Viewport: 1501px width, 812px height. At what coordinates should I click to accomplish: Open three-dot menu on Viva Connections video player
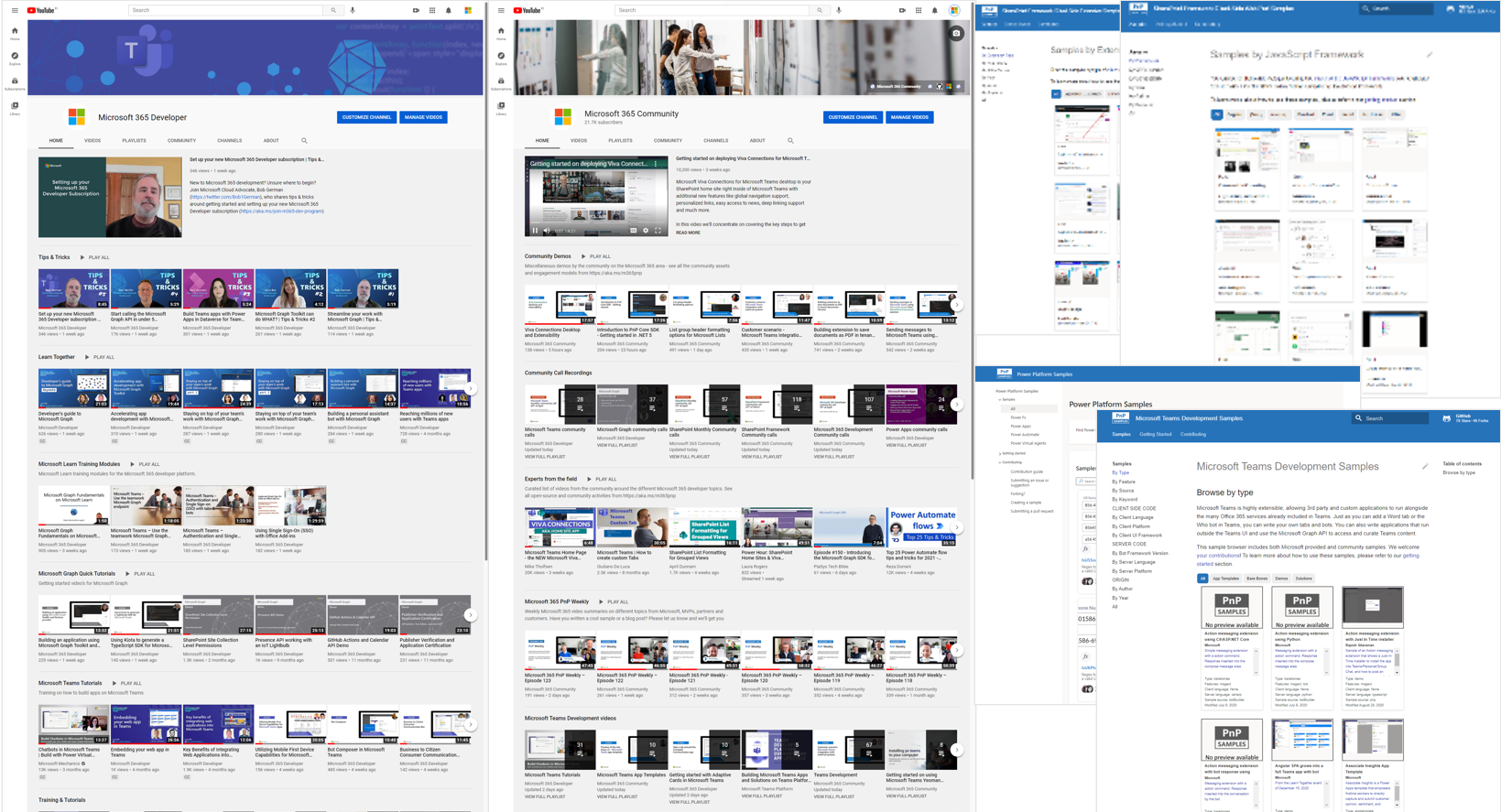[656, 164]
